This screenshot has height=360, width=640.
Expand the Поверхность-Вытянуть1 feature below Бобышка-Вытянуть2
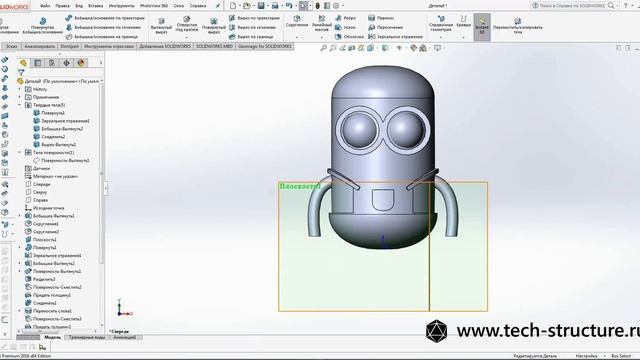pos(20,271)
